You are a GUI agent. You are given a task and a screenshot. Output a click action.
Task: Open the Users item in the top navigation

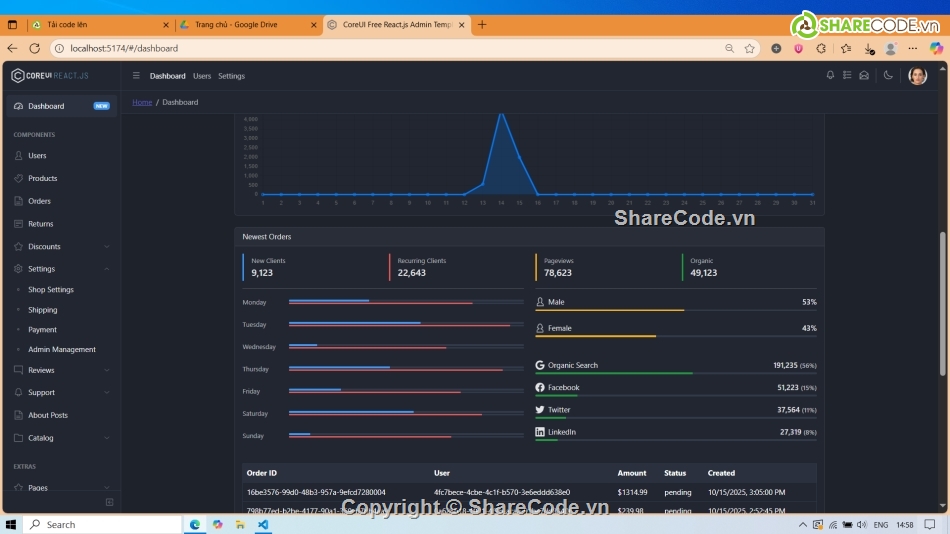pos(202,76)
